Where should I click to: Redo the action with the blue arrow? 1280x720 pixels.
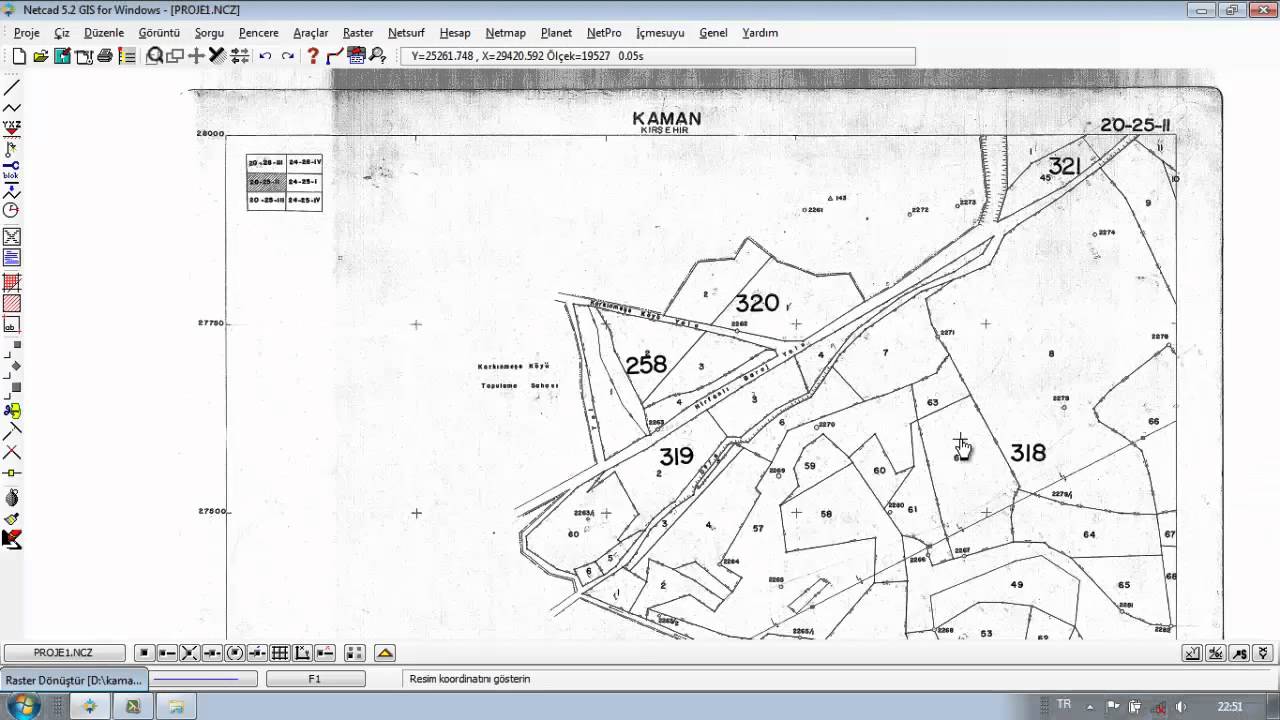pyautogui.click(x=288, y=57)
